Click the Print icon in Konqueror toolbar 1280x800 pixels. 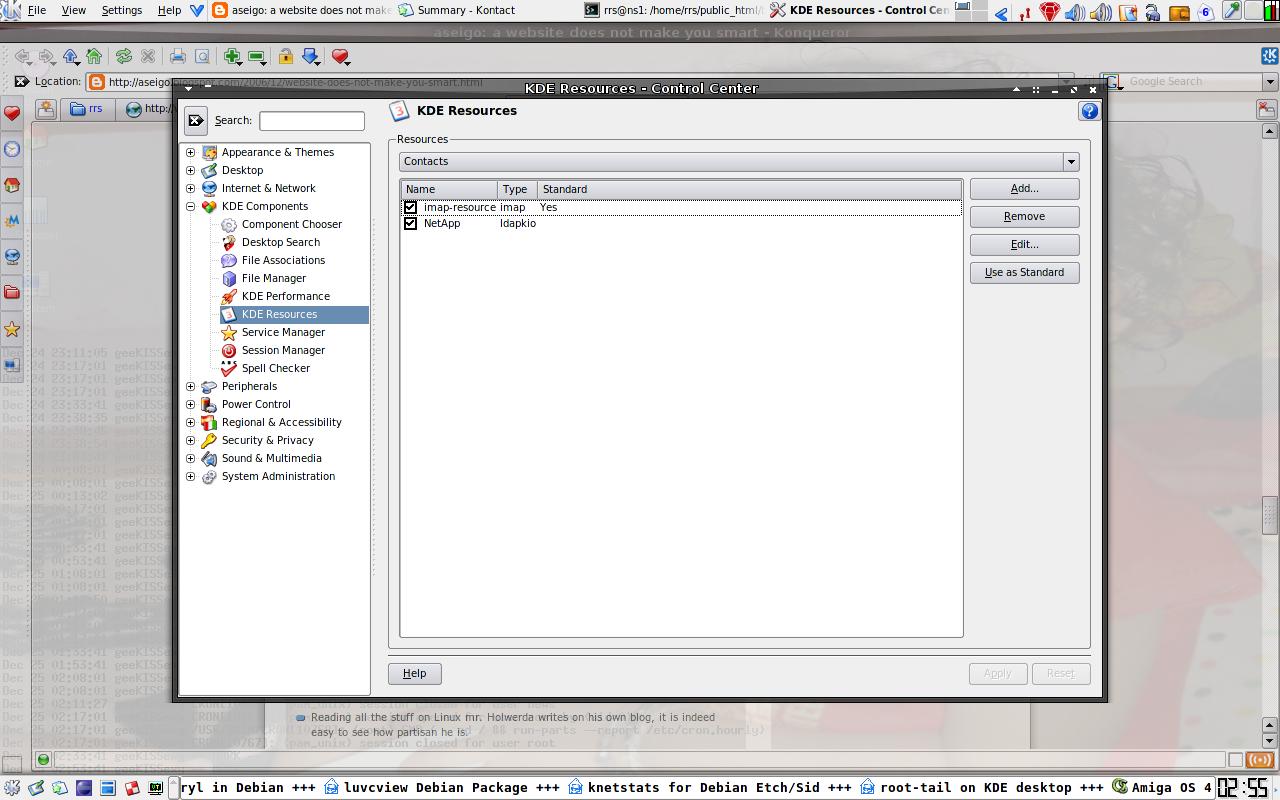(x=178, y=57)
